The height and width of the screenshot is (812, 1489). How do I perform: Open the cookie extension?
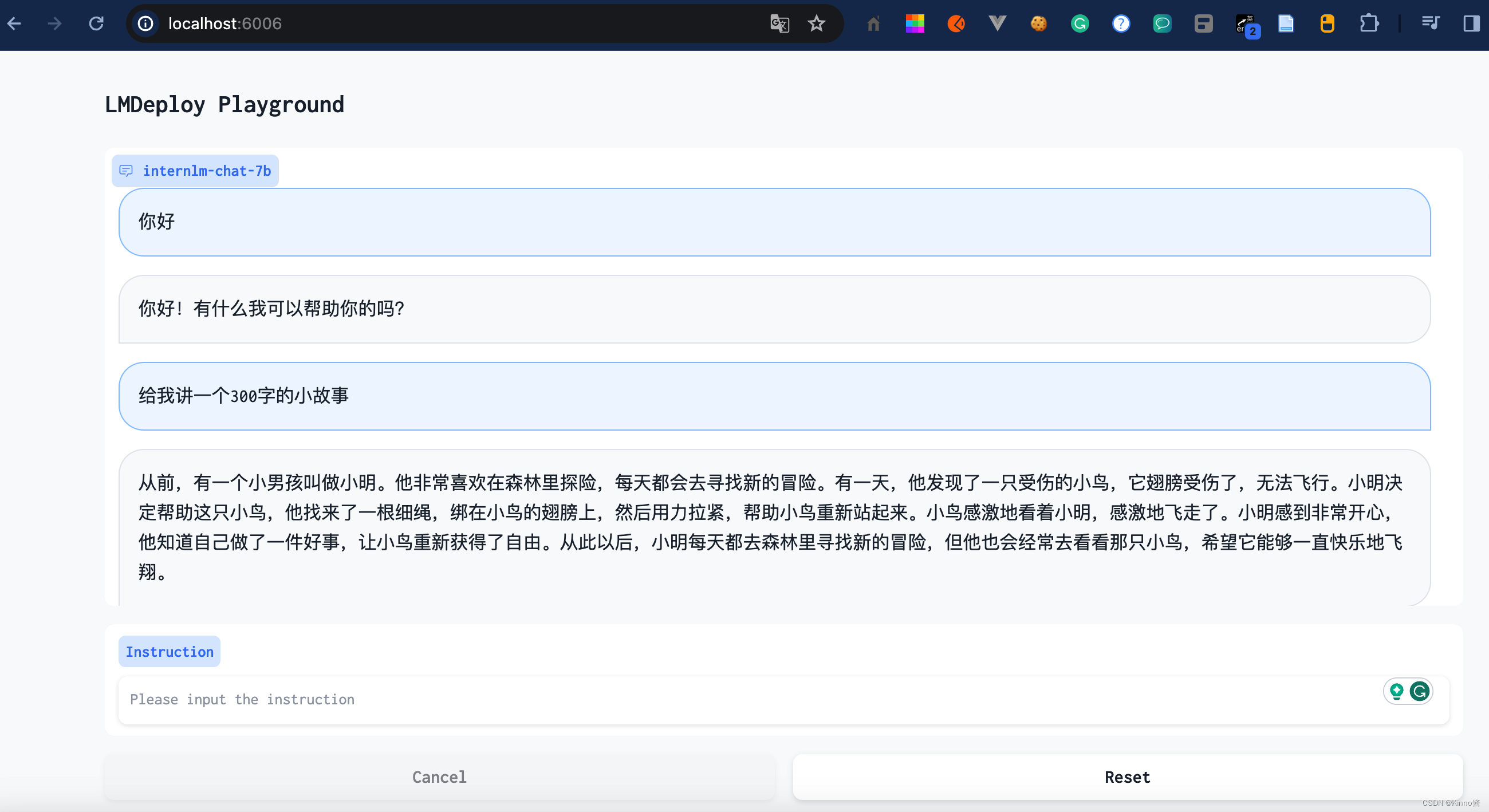tap(1039, 23)
